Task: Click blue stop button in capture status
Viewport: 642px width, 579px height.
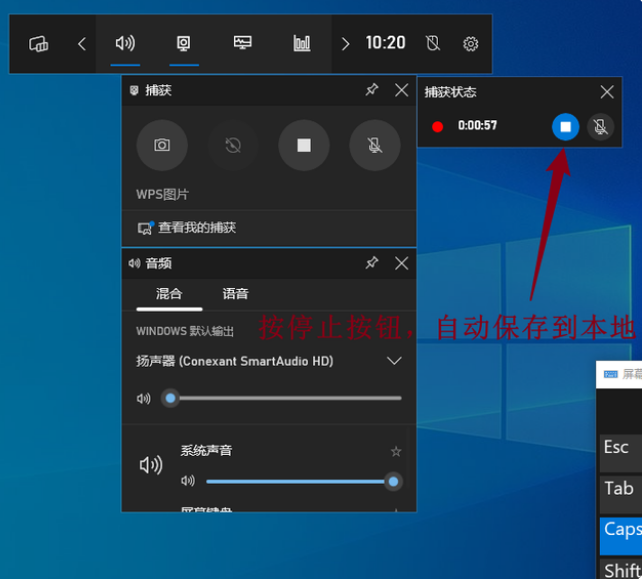Action: click(565, 127)
